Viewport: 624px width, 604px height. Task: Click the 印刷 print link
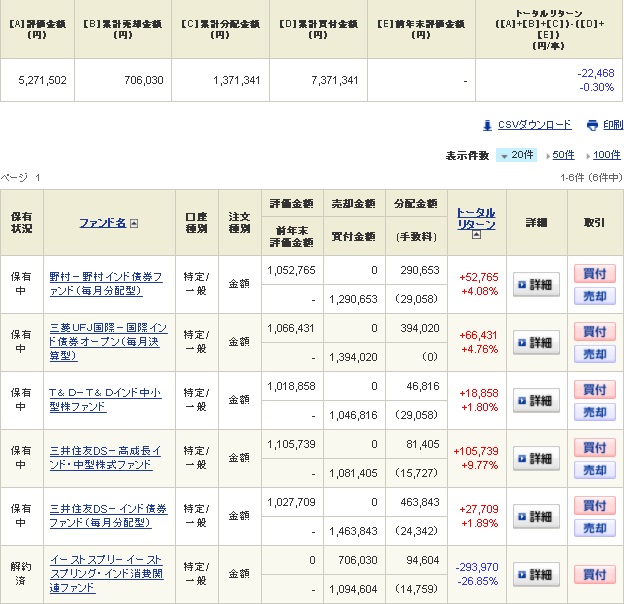[612, 125]
